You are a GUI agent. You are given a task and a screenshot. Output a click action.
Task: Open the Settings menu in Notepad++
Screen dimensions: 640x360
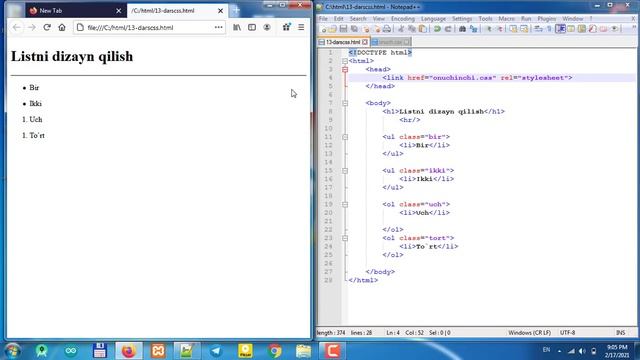pyautogui.click(x=462, y=19)
